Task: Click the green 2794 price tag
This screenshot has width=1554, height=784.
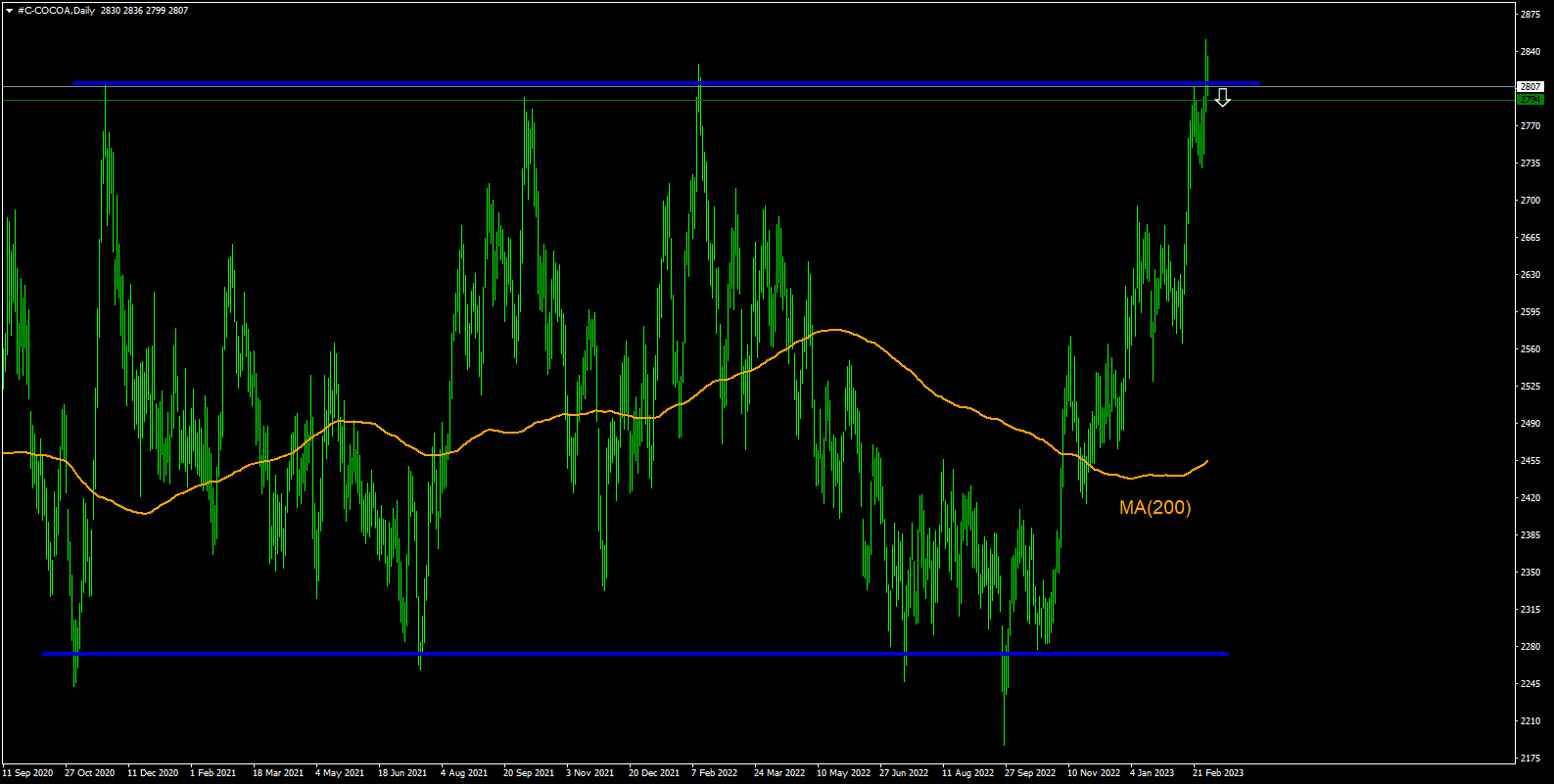Action: pyautogui.click(x=1530, y=100)
